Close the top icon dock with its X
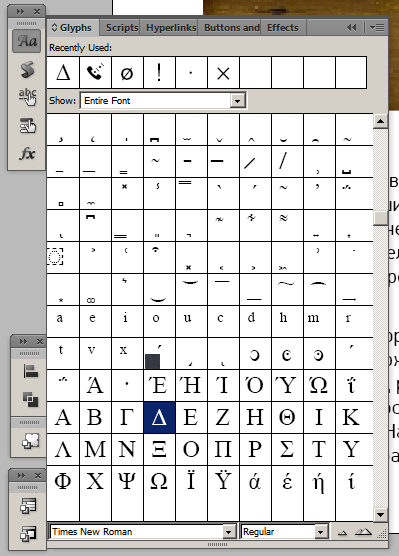Image resolution: width=399 pixels, height=556 pixels. (37, 11)
